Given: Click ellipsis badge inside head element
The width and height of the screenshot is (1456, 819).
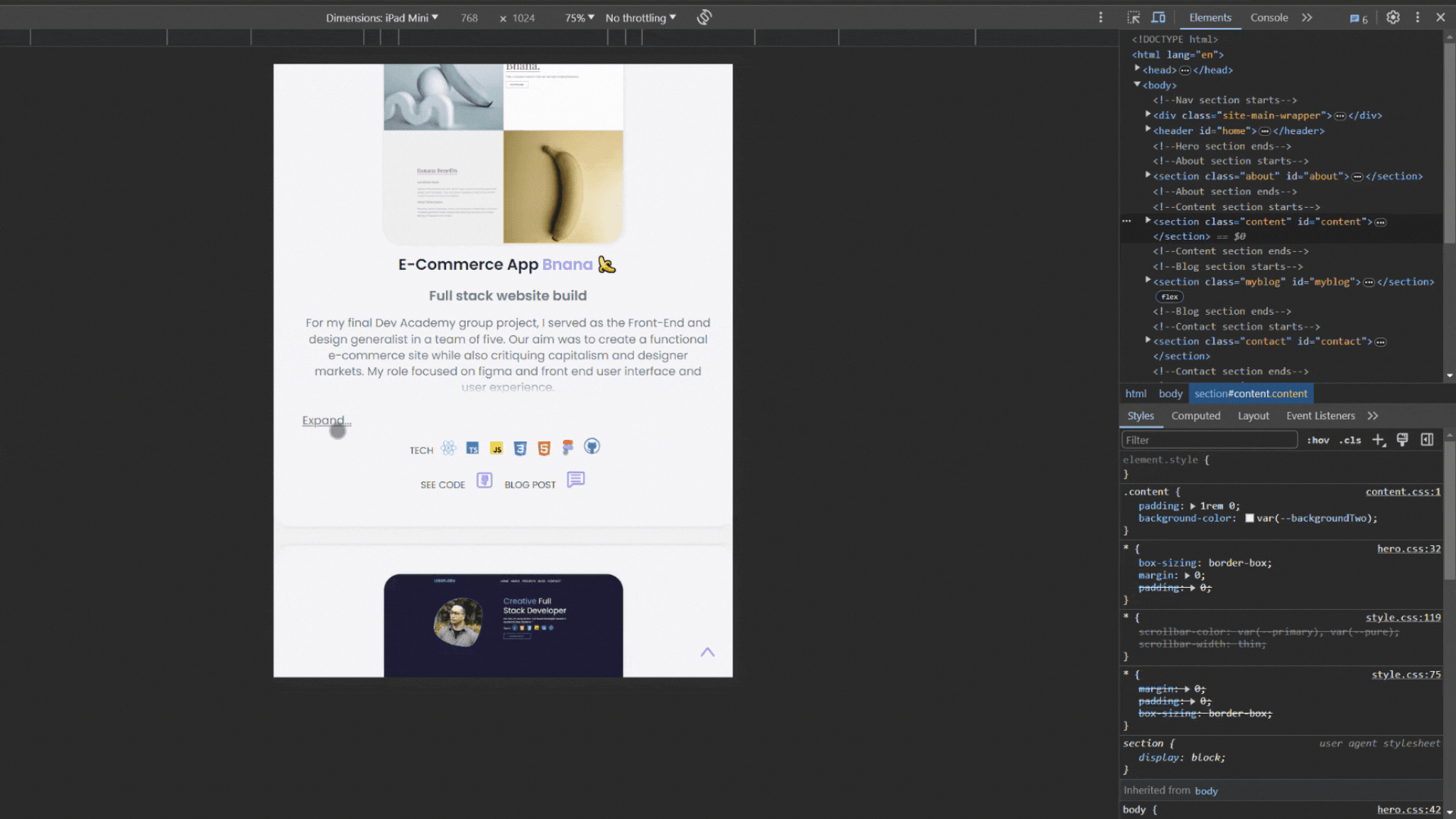Looking at the screenshot, I should pos(1185,71).
